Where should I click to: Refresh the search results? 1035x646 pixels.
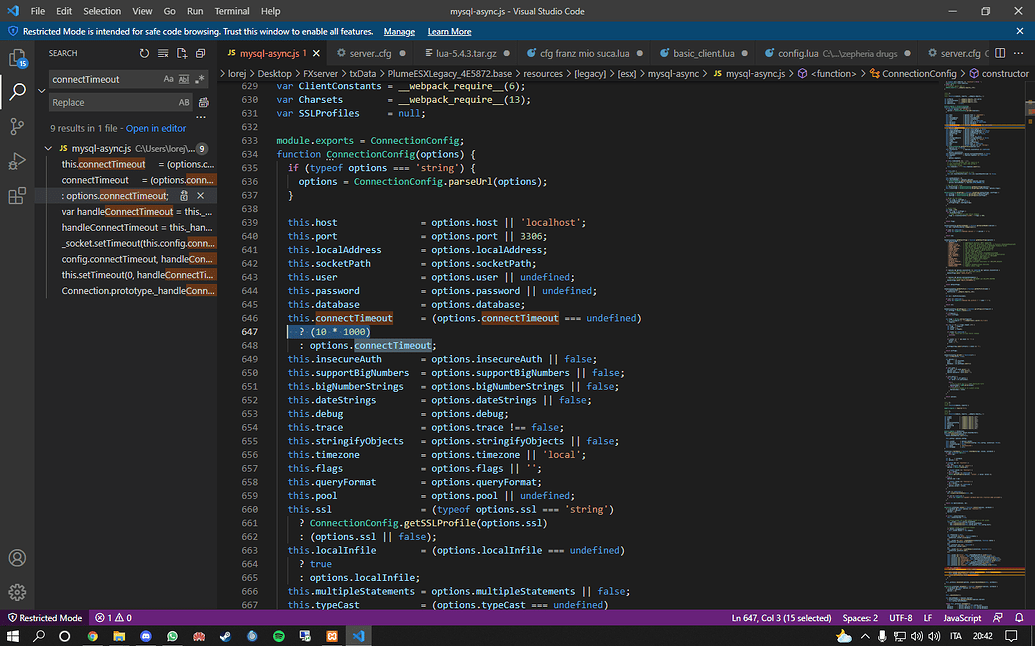click(x=144, y=54)
